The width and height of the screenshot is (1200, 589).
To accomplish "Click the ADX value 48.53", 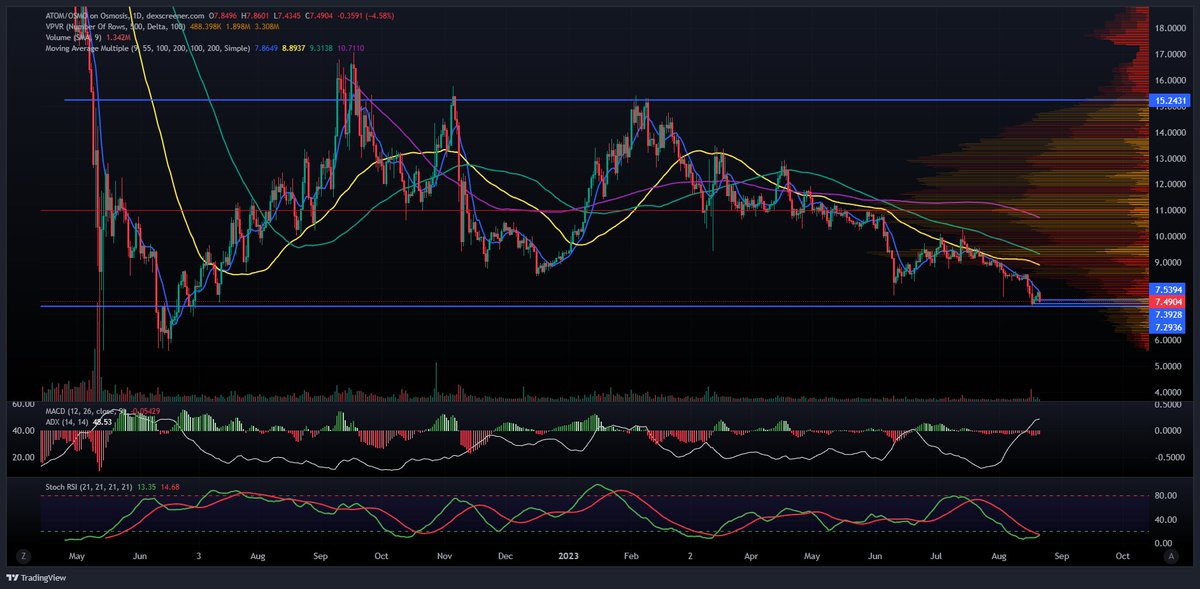I will 101,422.
